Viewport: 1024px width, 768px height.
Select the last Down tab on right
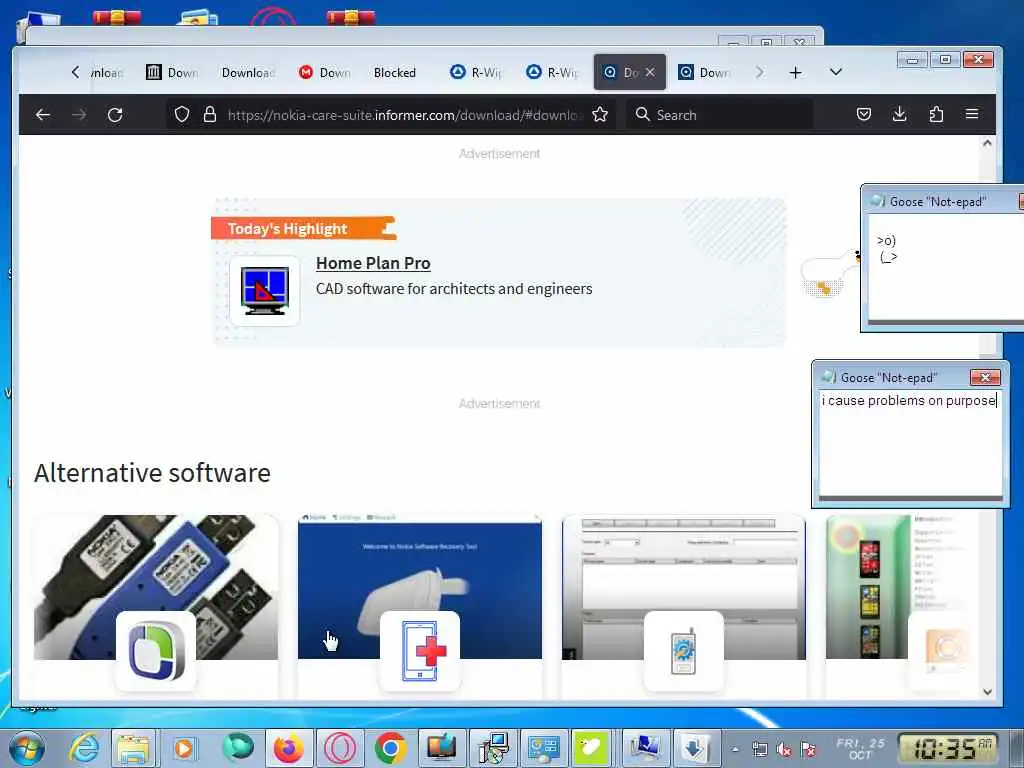704,72
